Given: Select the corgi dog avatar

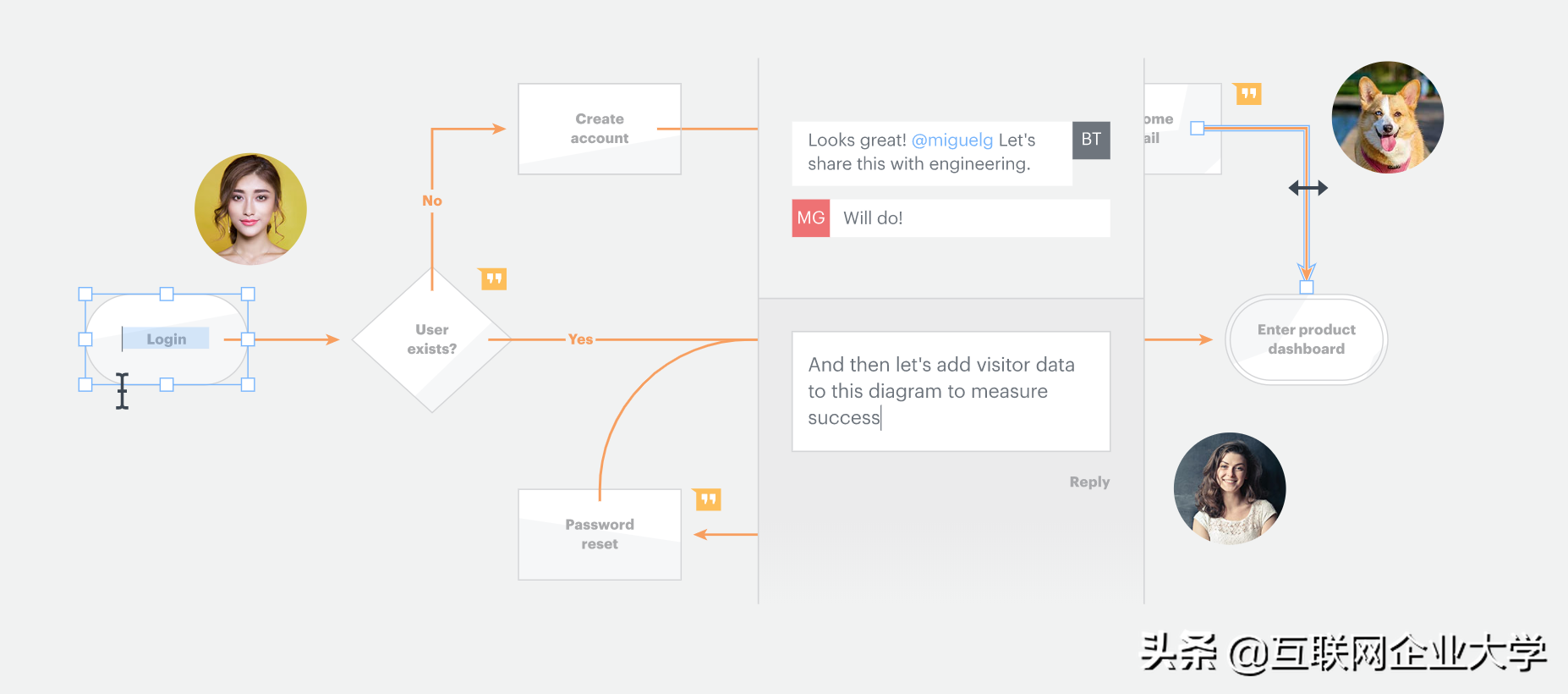Looking at the screenshot, I should tap(1388, 118).
